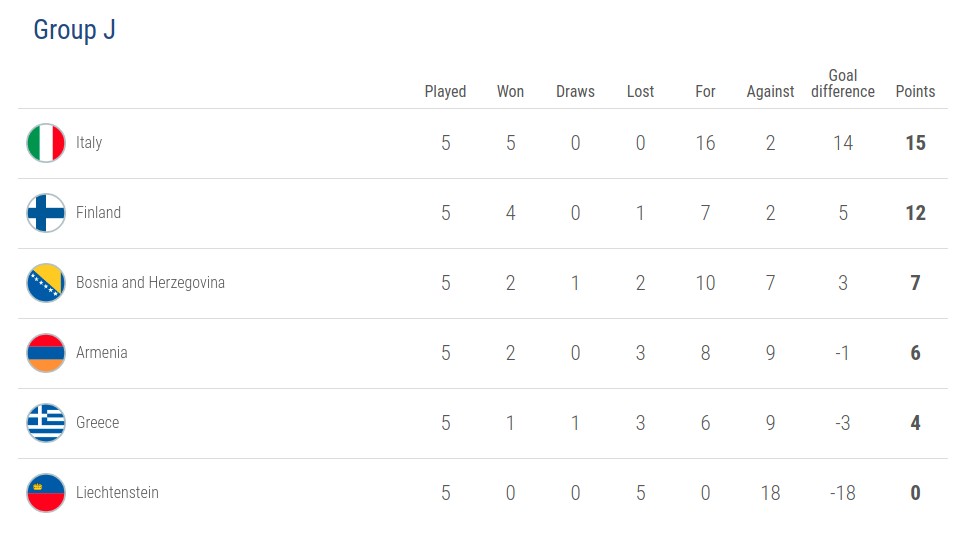Open the Liechtenstein team name

117,493
